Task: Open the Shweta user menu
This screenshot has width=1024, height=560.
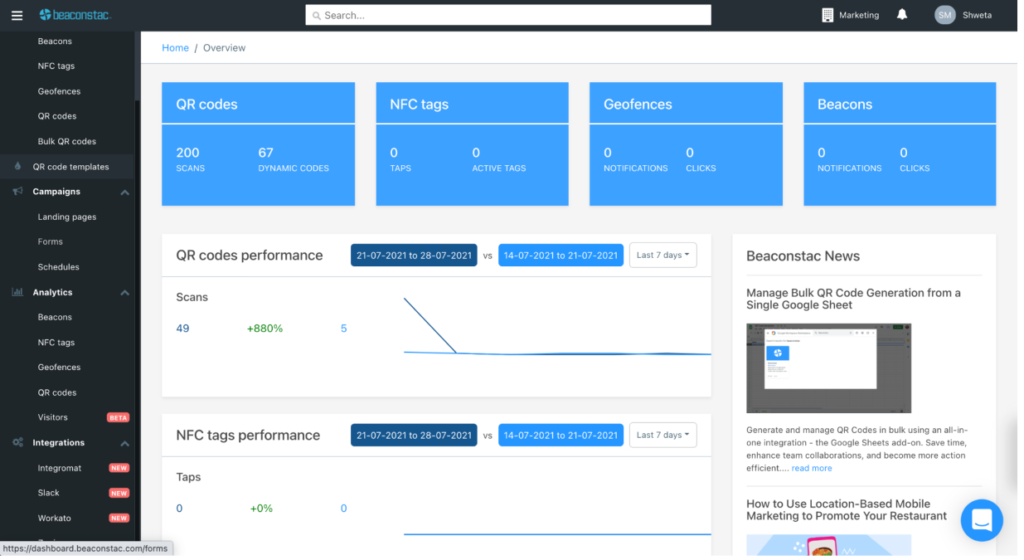Action: click(x=964, y=15)
